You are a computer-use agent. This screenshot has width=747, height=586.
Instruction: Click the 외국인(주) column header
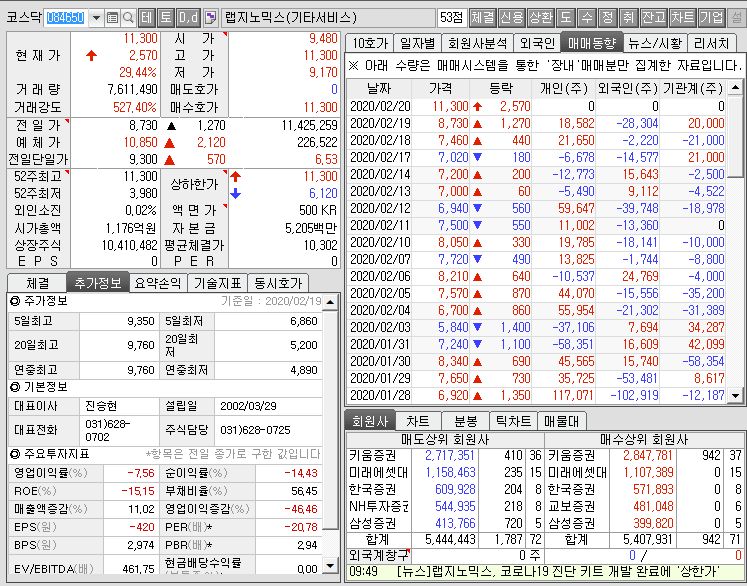(628, 88)
